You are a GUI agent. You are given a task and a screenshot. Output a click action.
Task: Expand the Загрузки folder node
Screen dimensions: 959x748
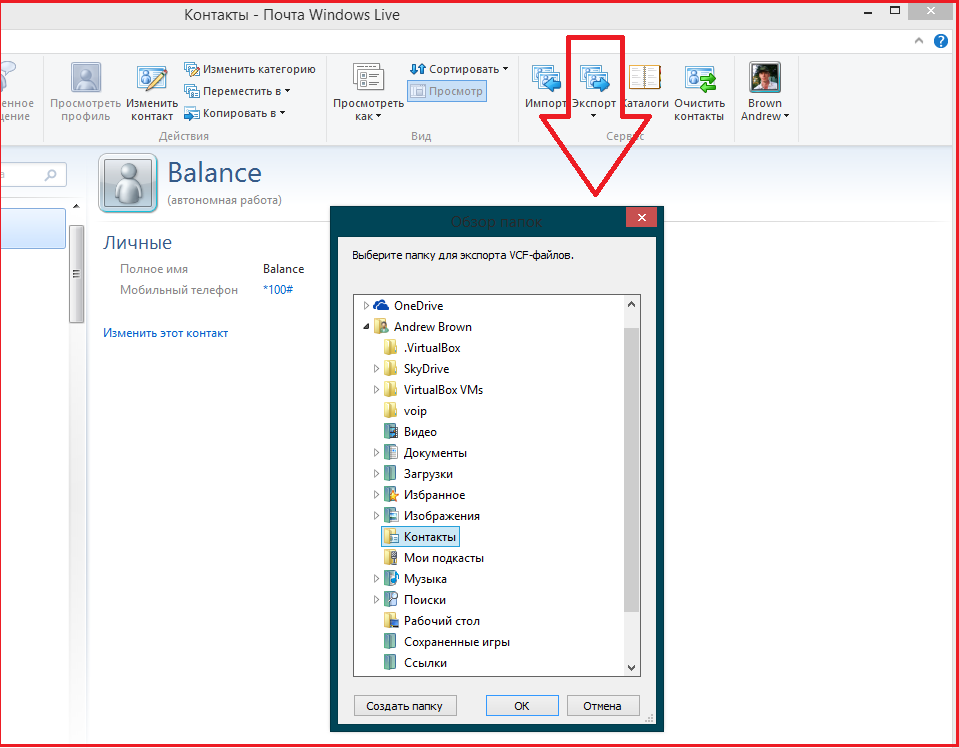coord(376,474)
